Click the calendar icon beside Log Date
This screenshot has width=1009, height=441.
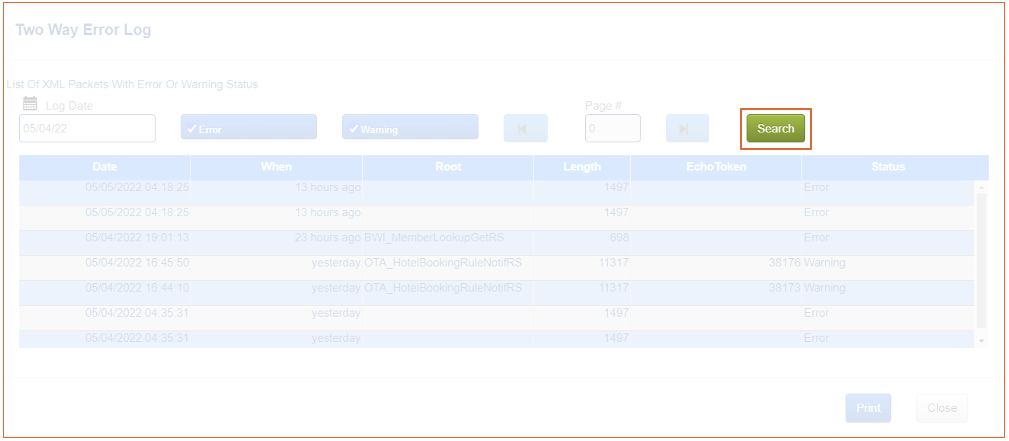pos(30,105)
